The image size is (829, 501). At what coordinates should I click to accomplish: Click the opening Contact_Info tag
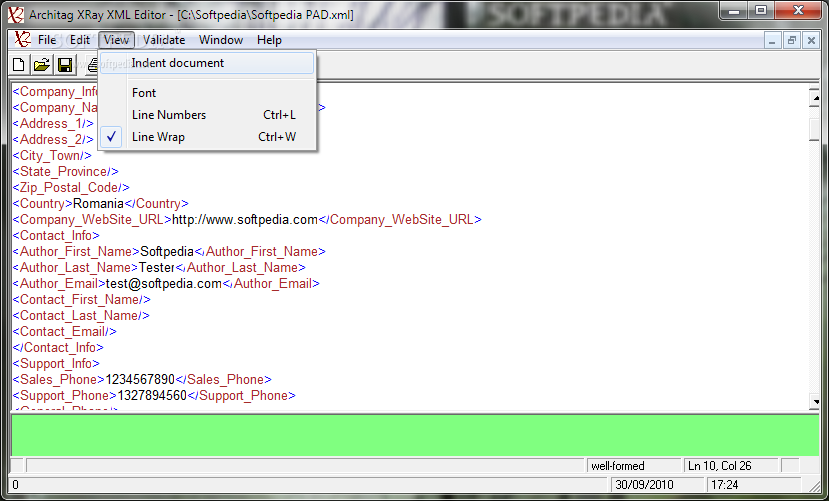click(56, 236)
